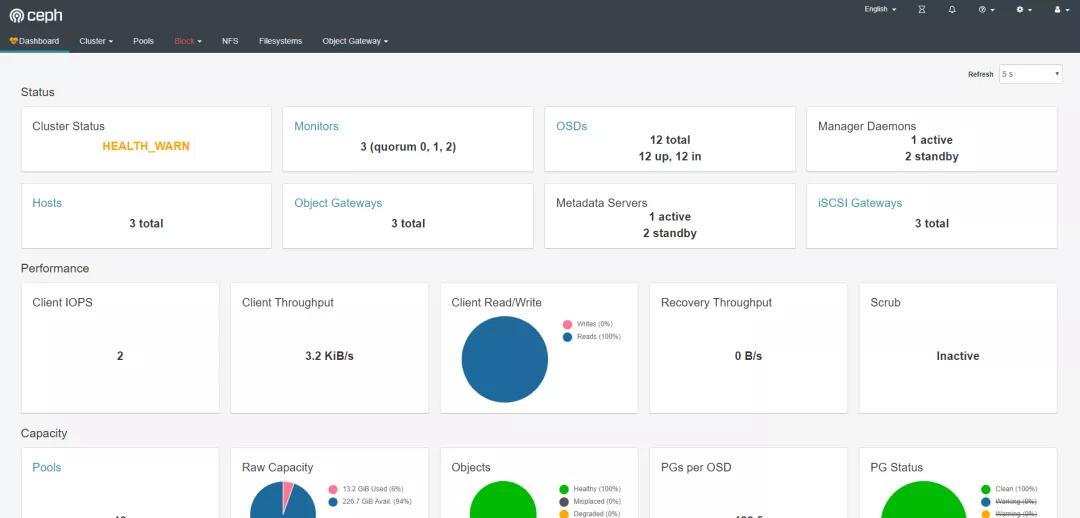Open the English language dropdown
Screen dimensions: 1080x518
tap(880, 10)
